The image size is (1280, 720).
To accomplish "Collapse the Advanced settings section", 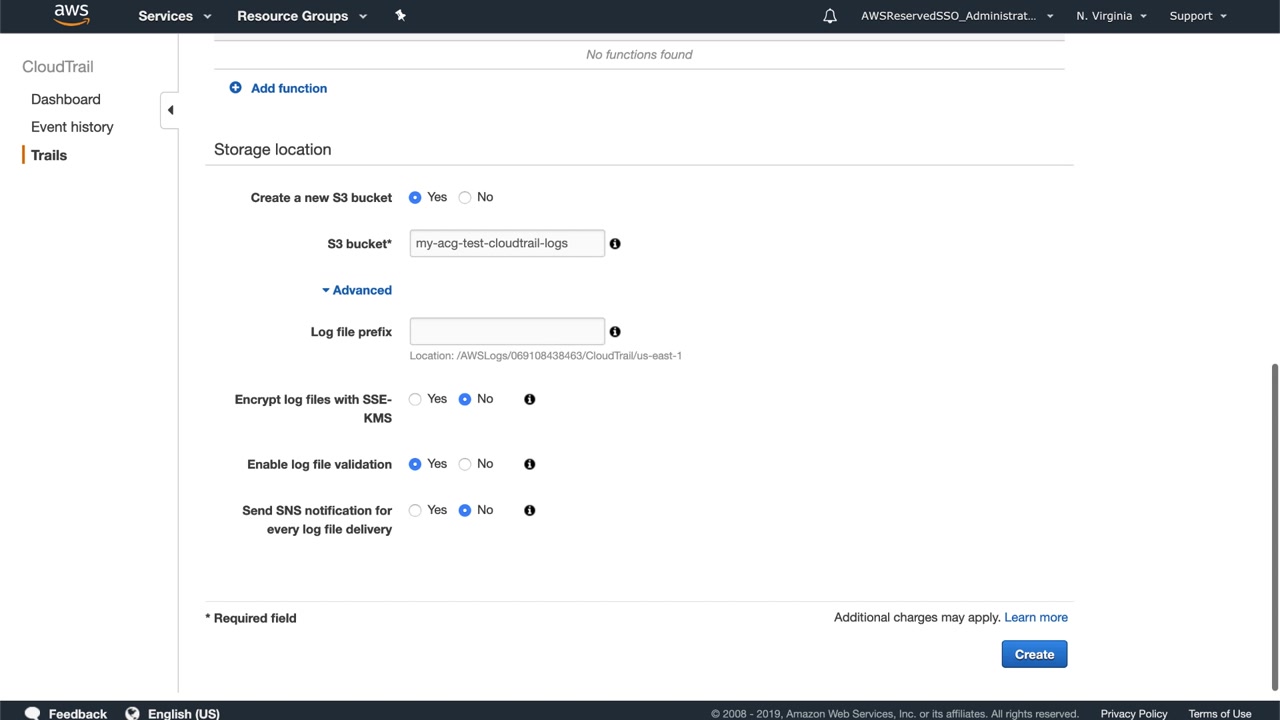I will pyautogui.click(x=357, y=291).
